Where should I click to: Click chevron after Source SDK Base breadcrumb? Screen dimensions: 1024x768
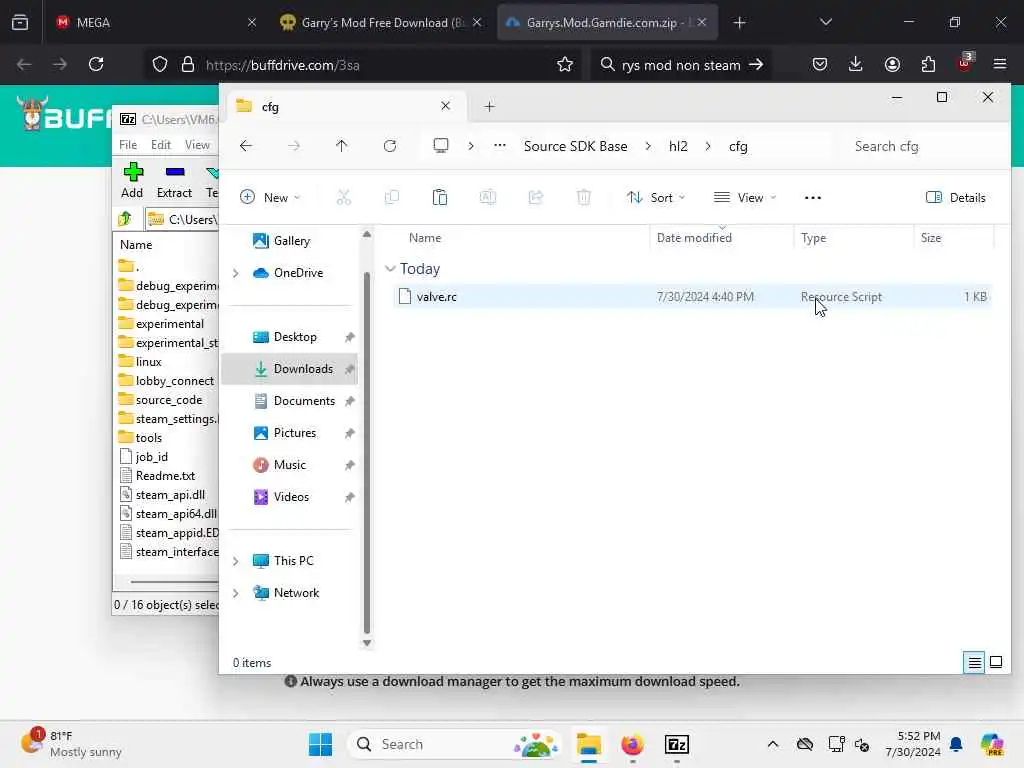point(648,146)
